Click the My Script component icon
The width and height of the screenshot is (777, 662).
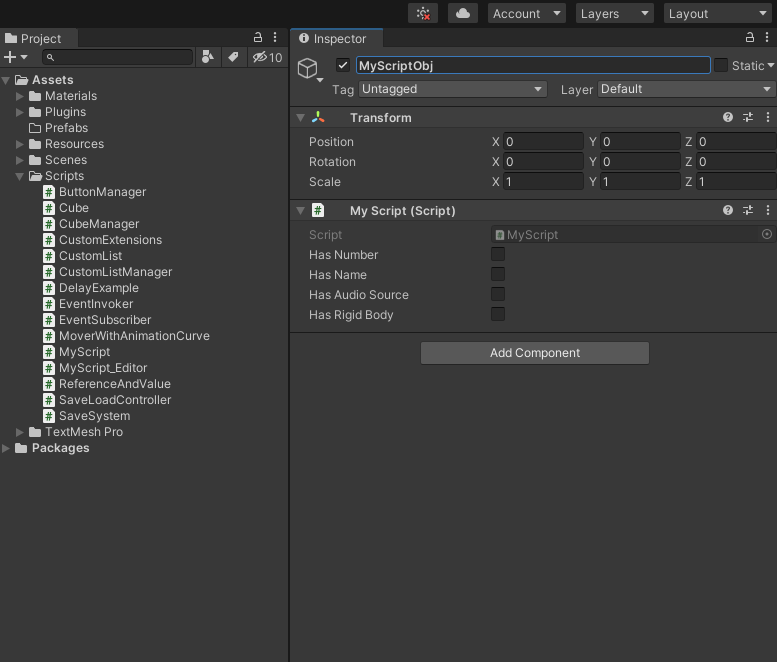(318, 210)
